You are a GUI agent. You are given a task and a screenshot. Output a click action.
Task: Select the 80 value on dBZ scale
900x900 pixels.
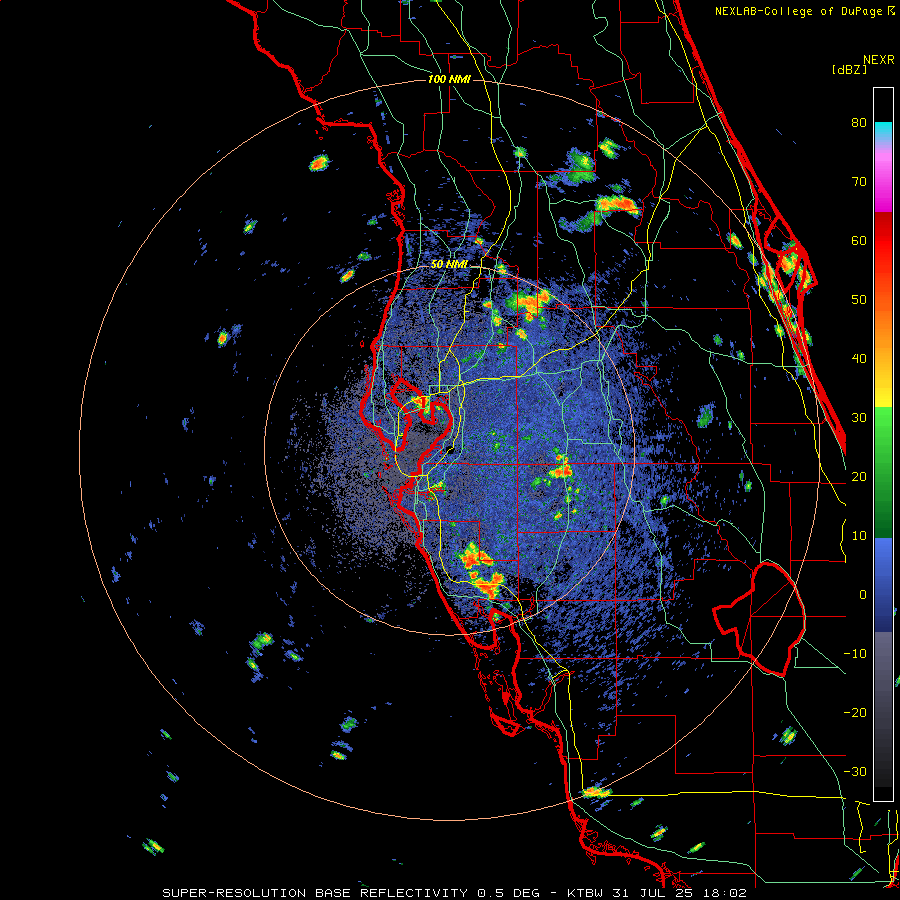[859, 123]
